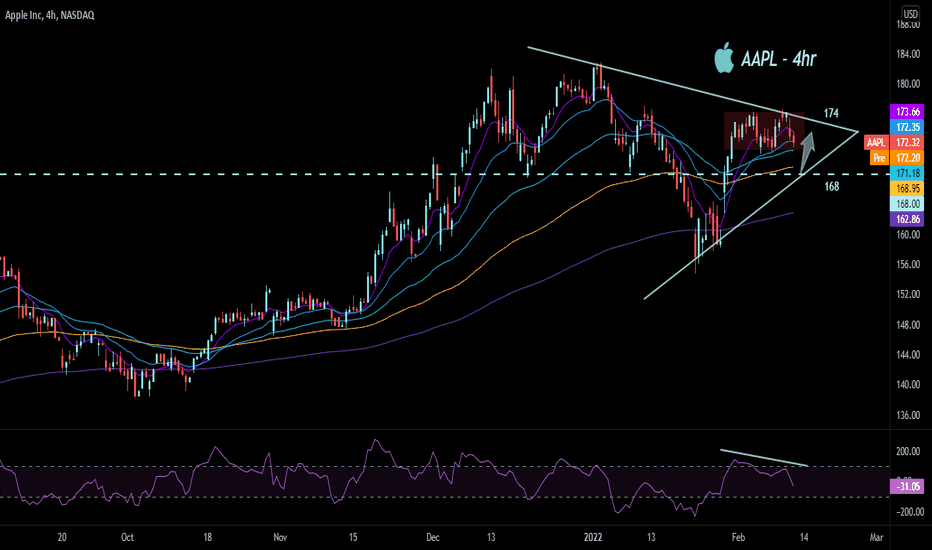This screenshot has width=932, height=550.
Task: Click the 2022 year marker on time axis
Action: tap(593, 538)
